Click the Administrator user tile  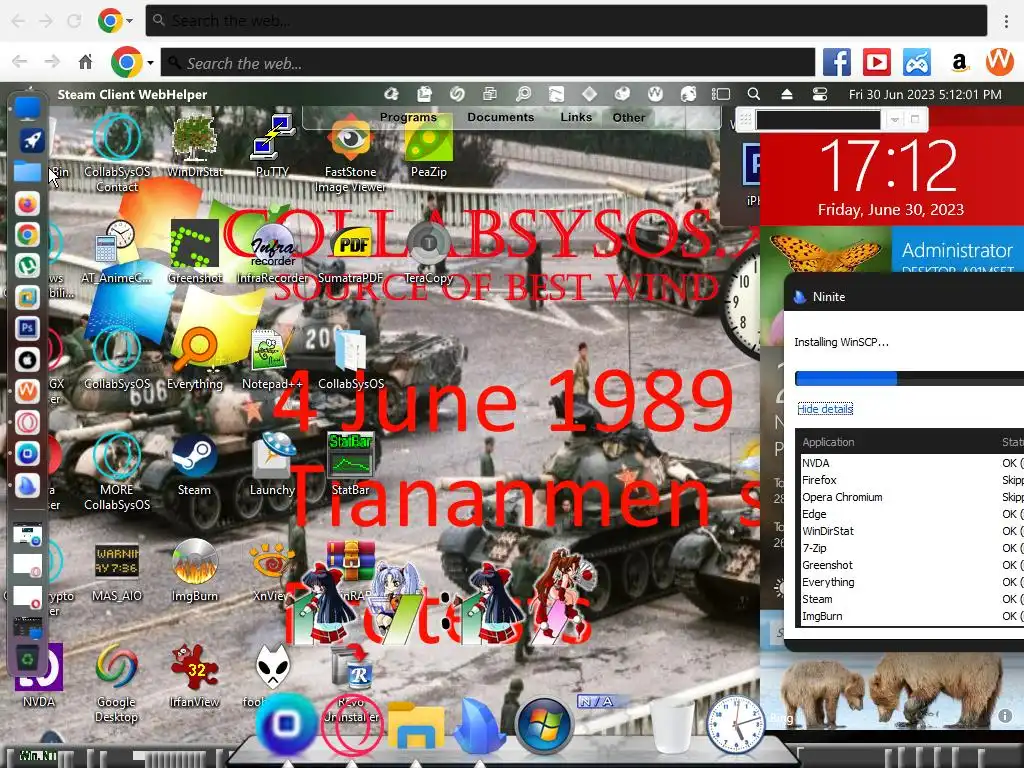point(957,249)
